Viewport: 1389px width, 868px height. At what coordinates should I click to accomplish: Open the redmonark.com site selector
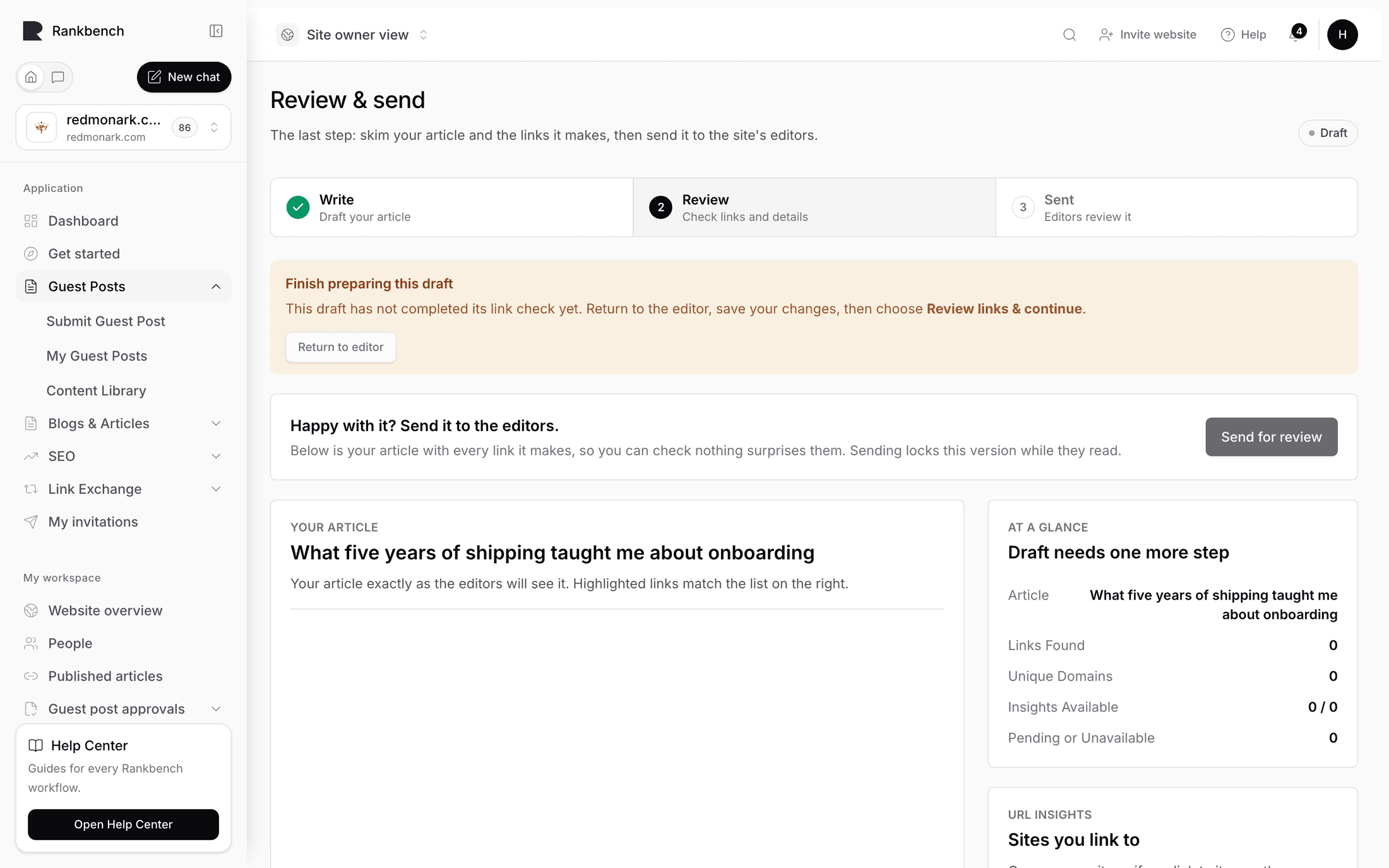coord(124,128)
